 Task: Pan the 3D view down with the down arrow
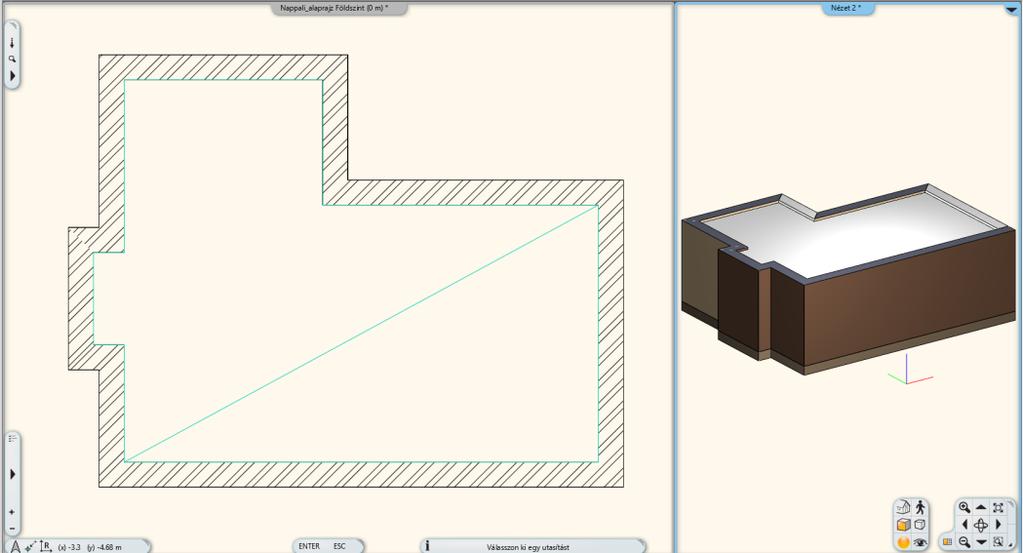[x=981, y=543]
